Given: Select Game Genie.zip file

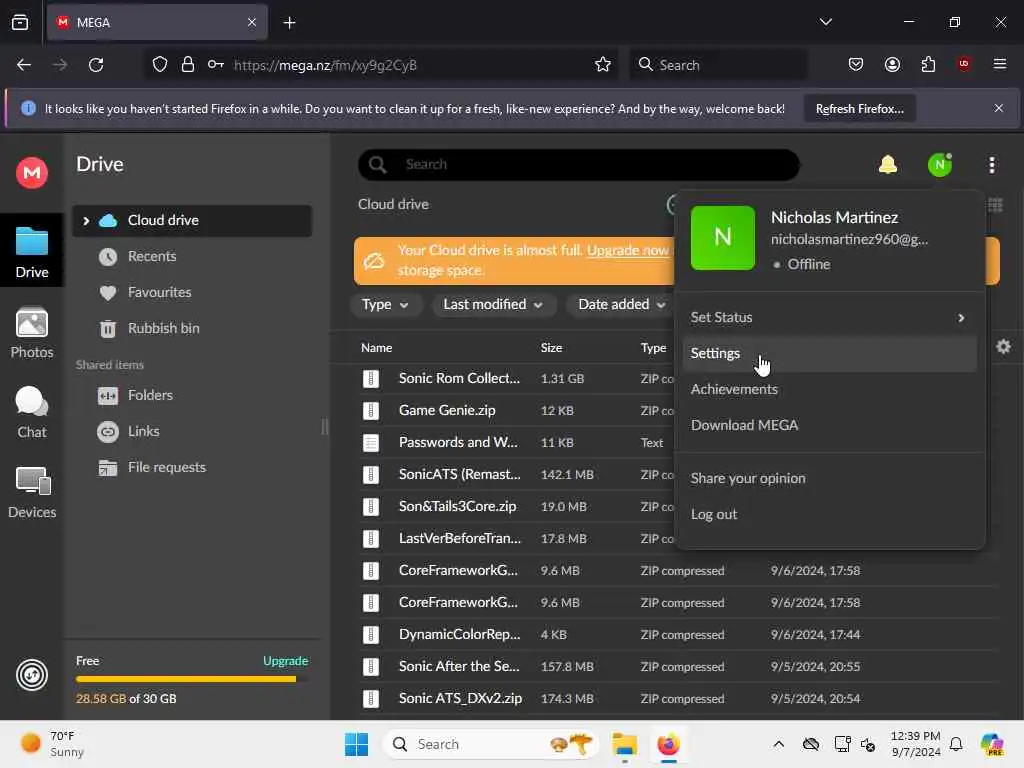Looking at the screenshot, I should [x=447, y=411].
